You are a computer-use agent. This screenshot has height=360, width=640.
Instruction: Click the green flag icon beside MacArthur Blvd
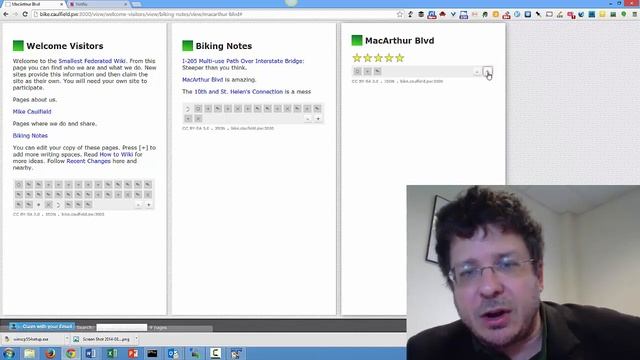coord(357,40)
